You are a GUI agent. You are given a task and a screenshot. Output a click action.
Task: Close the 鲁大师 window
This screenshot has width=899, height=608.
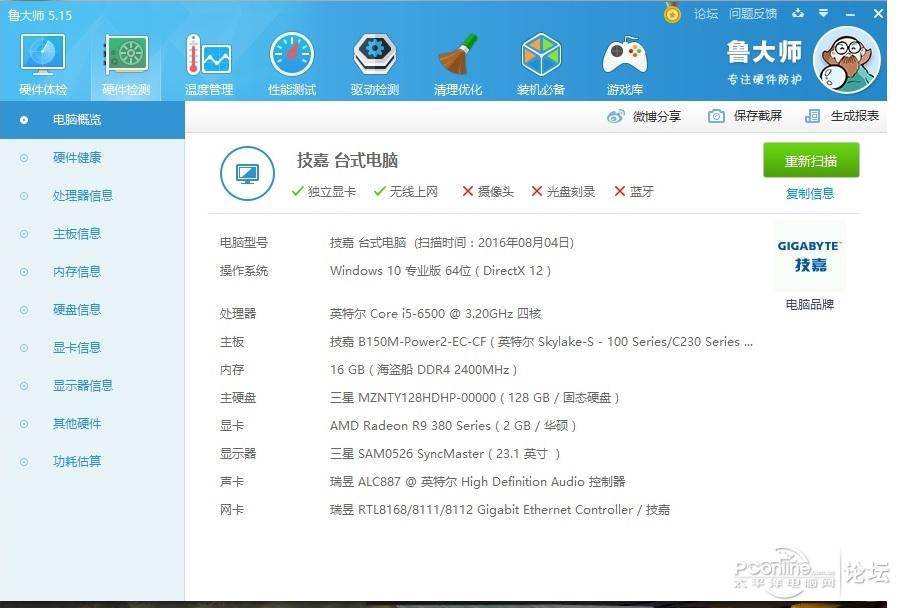coord(878,13)
